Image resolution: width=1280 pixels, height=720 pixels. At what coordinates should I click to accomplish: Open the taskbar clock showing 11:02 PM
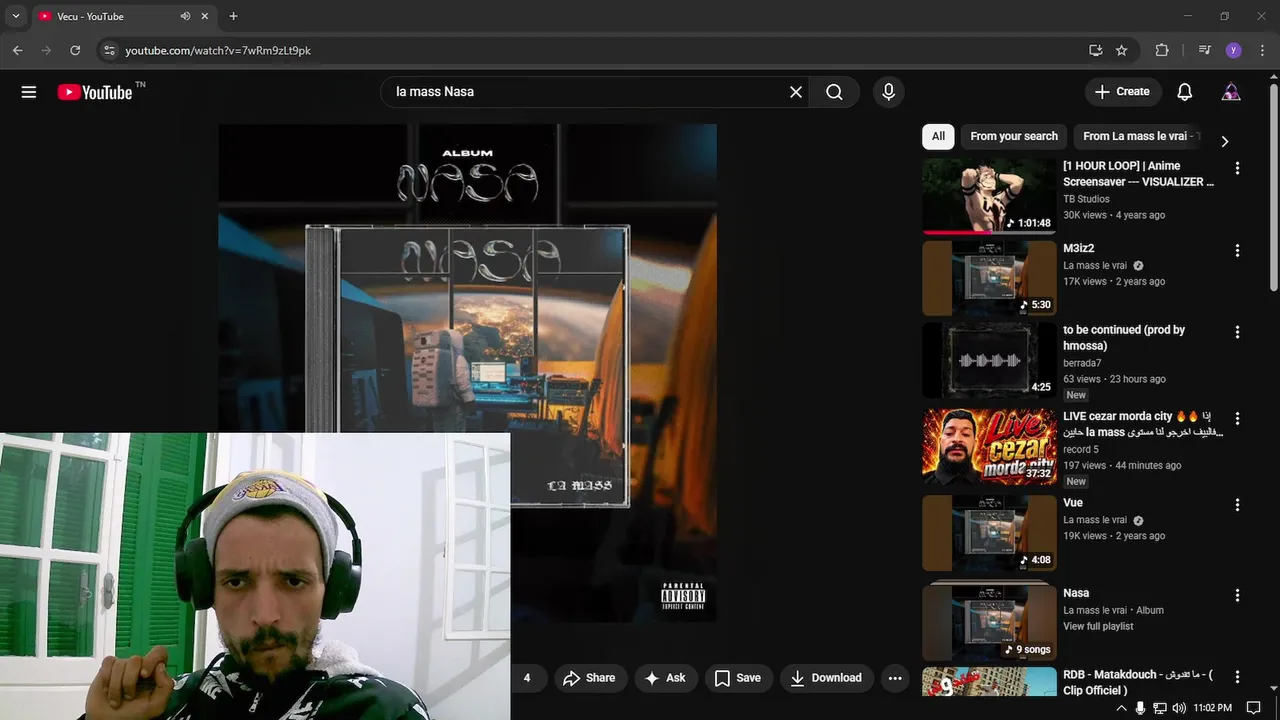tap(1213, 708)
